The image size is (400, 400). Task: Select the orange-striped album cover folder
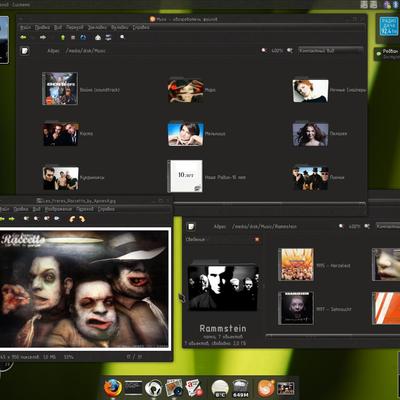tap(386, 308)
